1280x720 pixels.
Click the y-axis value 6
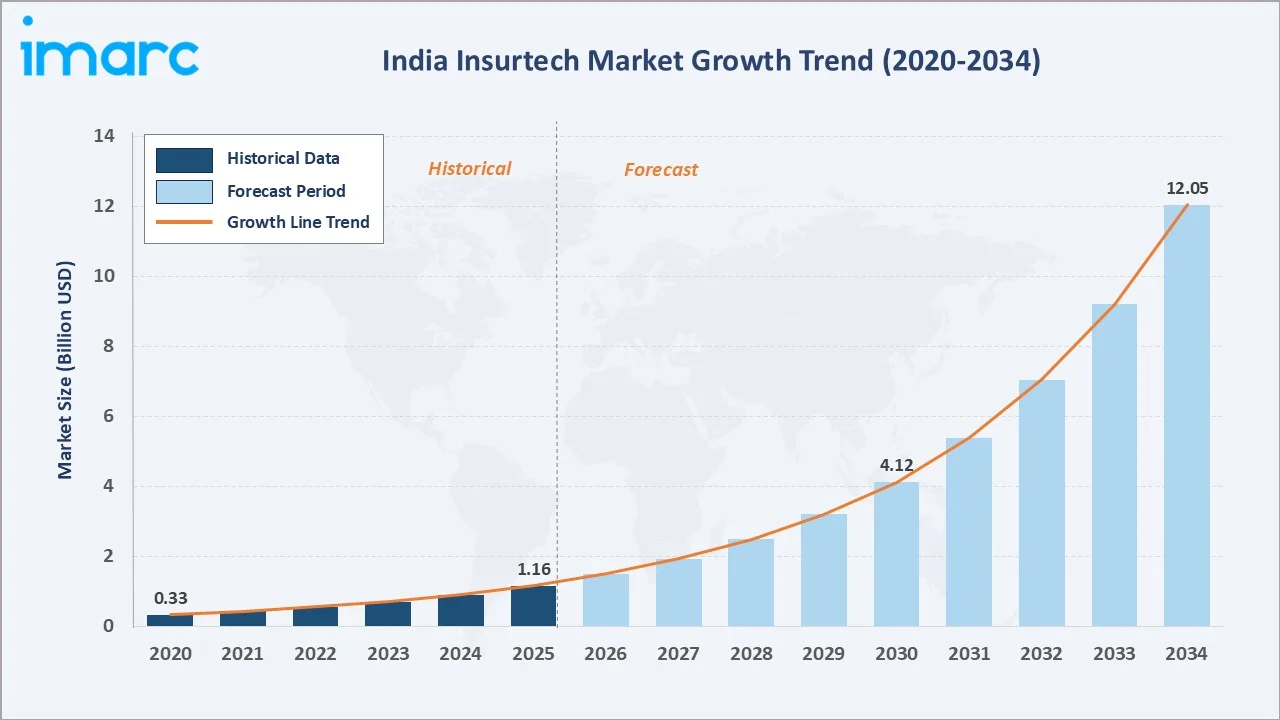pos(110,416)
